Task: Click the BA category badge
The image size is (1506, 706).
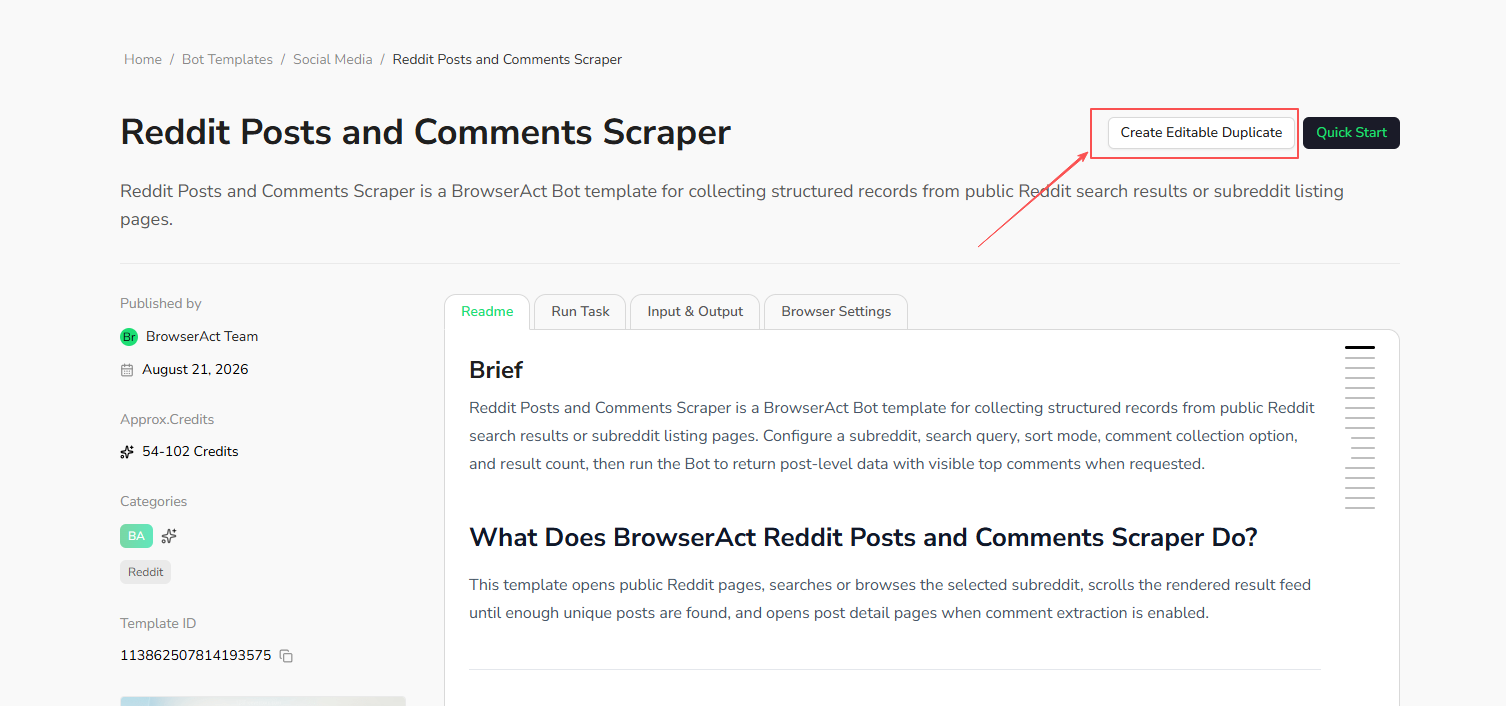Action: pyautogui.click(x=136, y=536)
